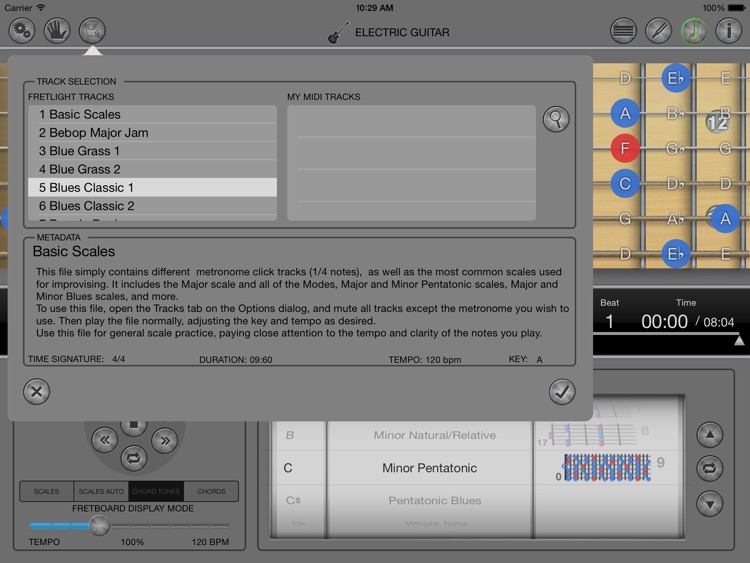750x563 pixels.
Task: Tap the fretboard position 8 thumbnail
Action: [593, 434]
